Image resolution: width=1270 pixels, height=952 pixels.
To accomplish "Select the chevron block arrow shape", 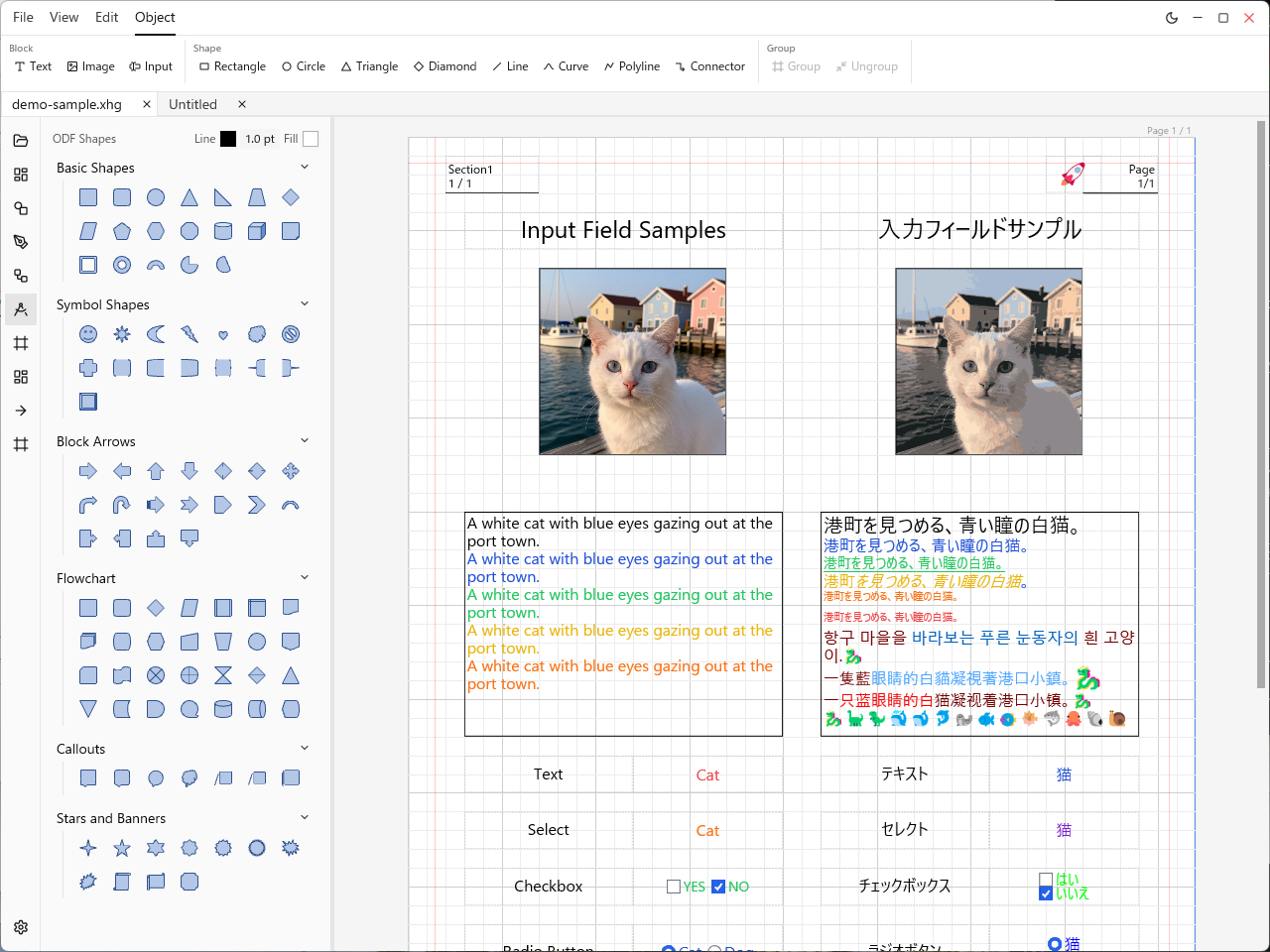I will [257, 505].
